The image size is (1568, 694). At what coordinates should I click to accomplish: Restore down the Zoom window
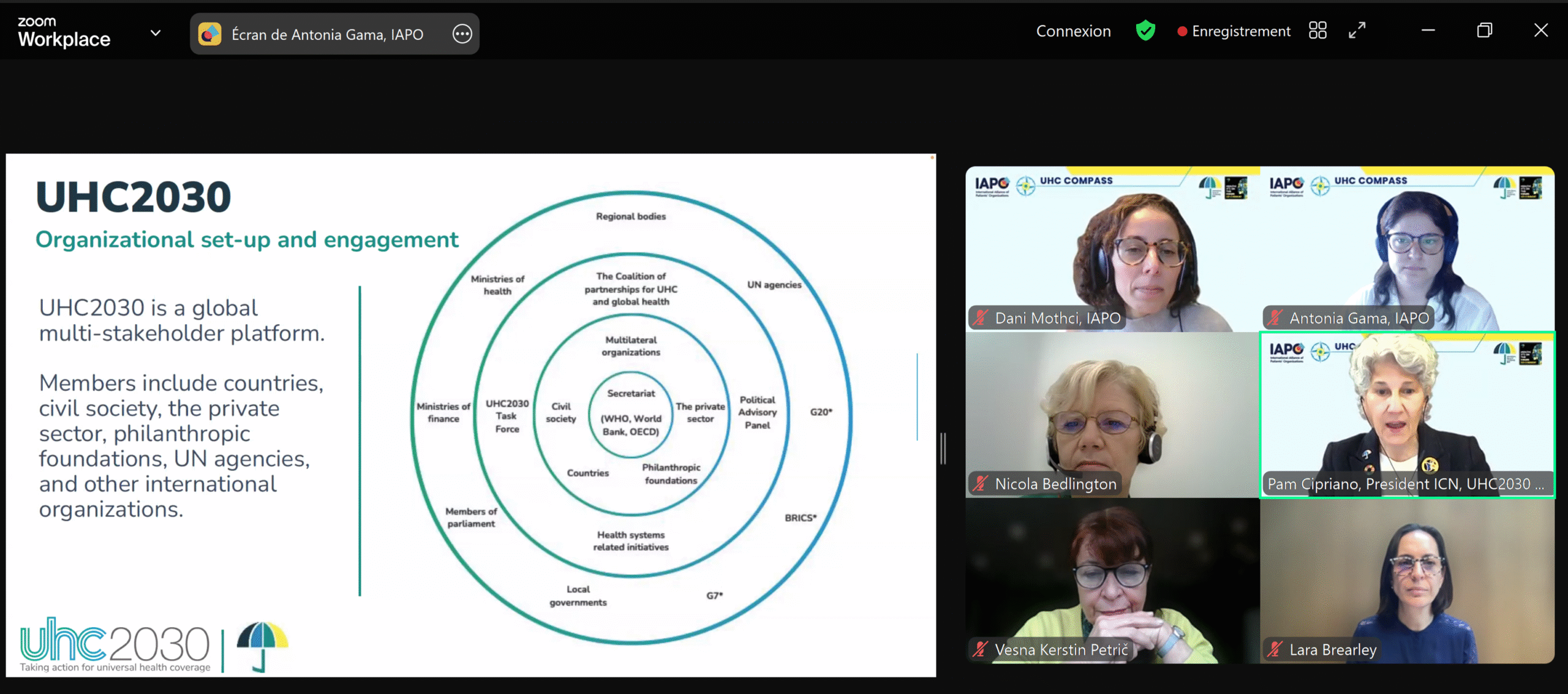point(1485,30)
